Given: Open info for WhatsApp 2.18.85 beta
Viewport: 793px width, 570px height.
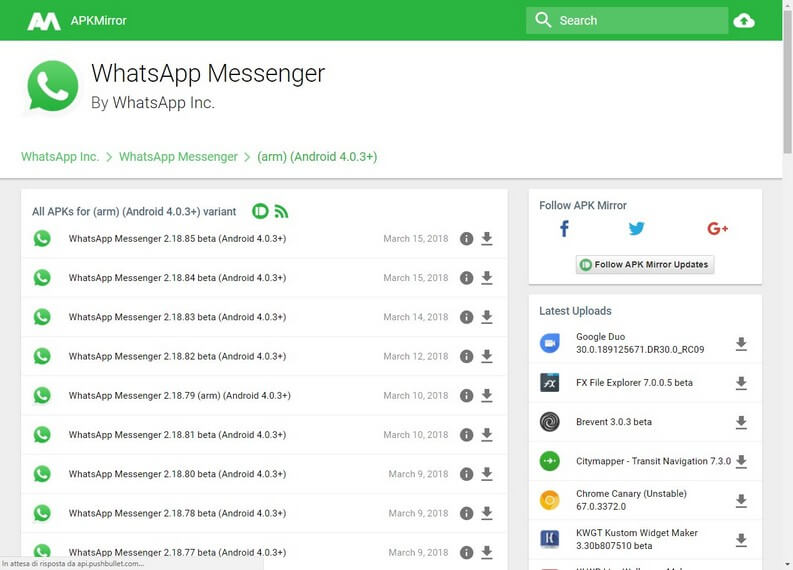Looking at the screenshot, I should tap(466, 239).
